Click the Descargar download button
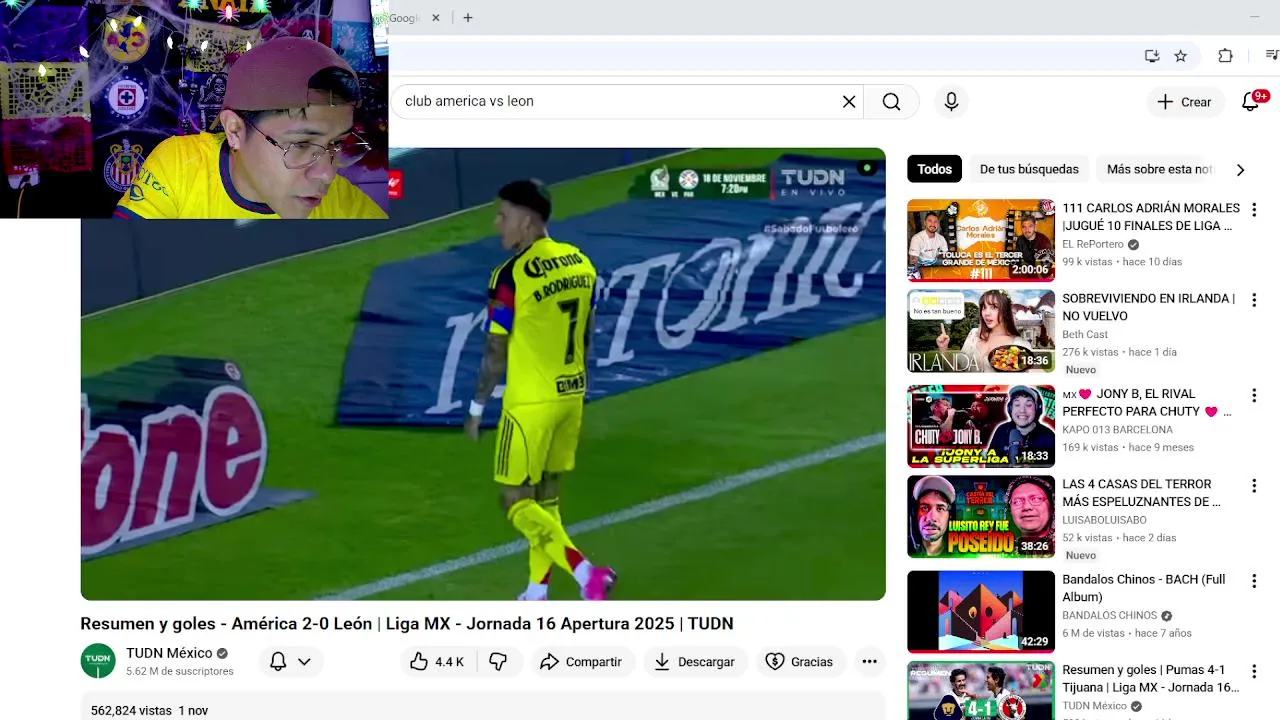 pyautogui.click(x=694, y=662)
